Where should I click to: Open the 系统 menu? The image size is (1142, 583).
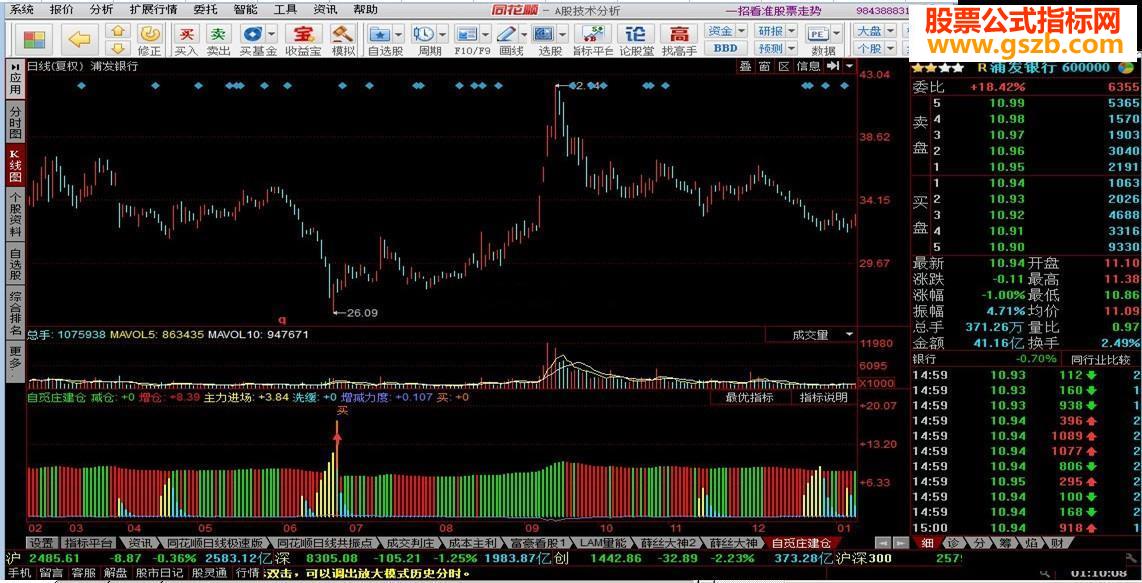pos(22,9)
